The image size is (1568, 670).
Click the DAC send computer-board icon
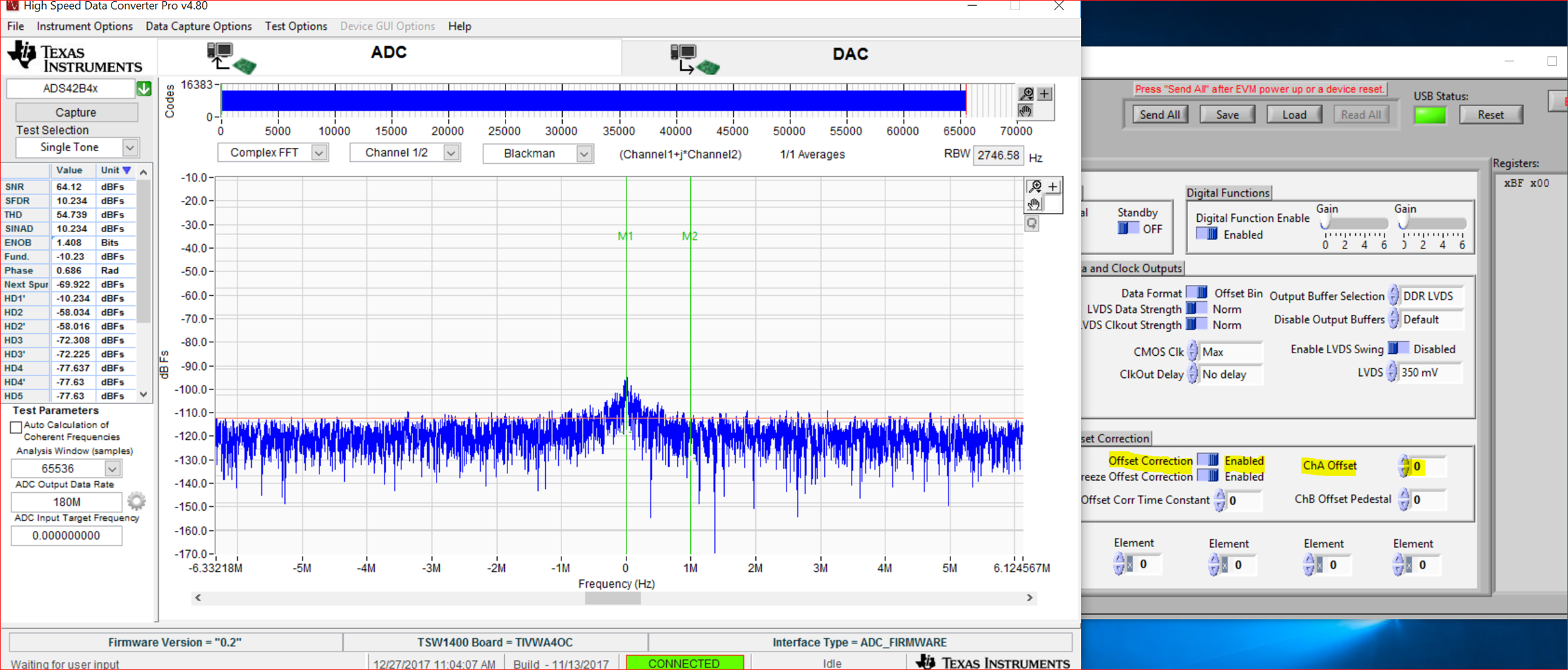695,59
